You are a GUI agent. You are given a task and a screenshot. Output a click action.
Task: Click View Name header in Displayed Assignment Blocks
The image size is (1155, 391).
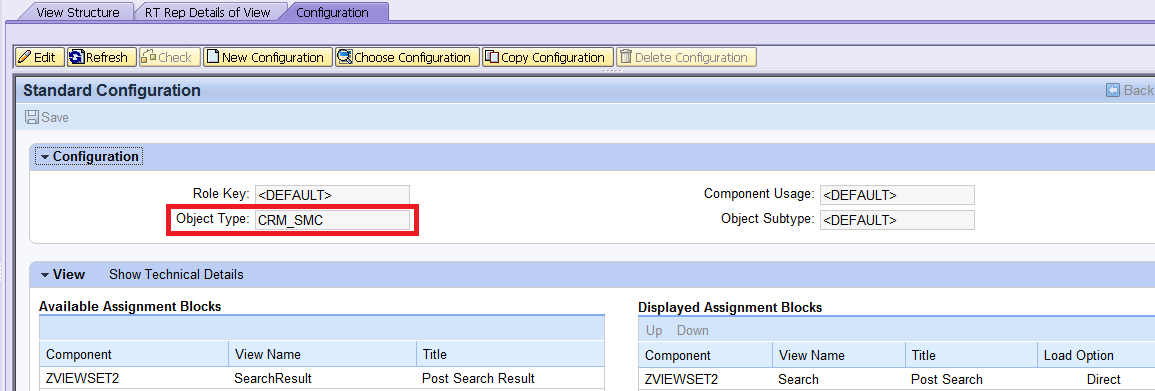point(839,355)
